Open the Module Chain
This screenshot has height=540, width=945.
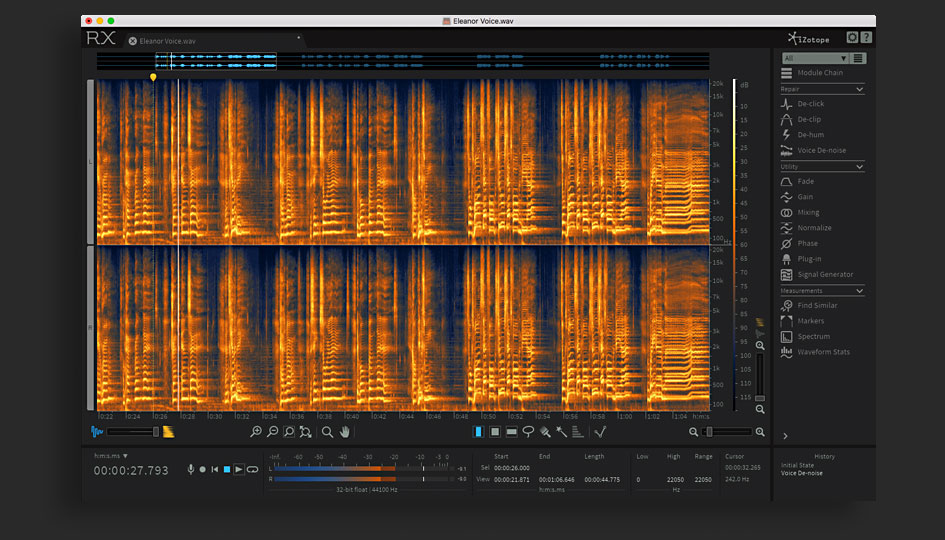click(x=819, y=73)
